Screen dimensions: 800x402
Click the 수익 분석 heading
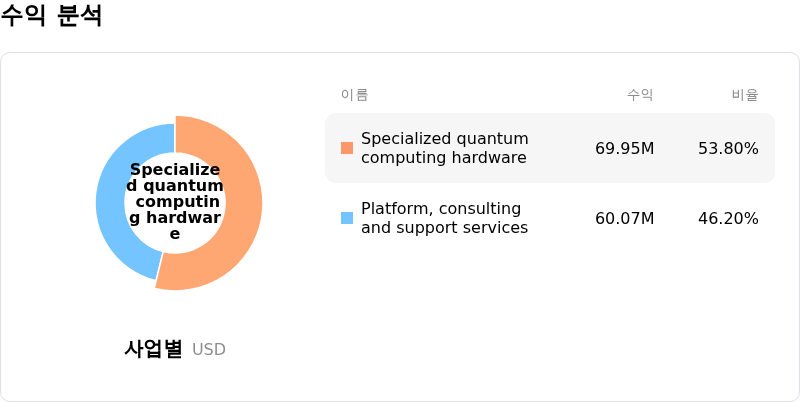51,15
